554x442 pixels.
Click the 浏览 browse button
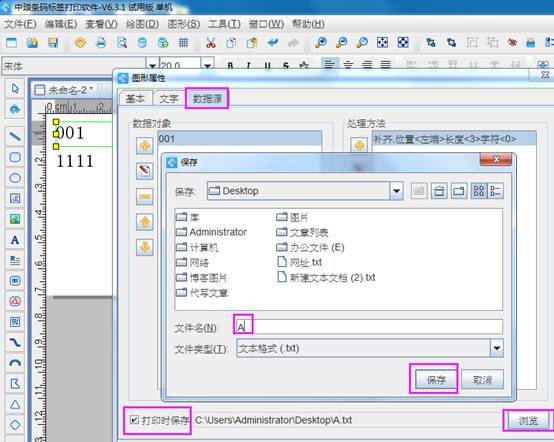(x=529, y=420)
